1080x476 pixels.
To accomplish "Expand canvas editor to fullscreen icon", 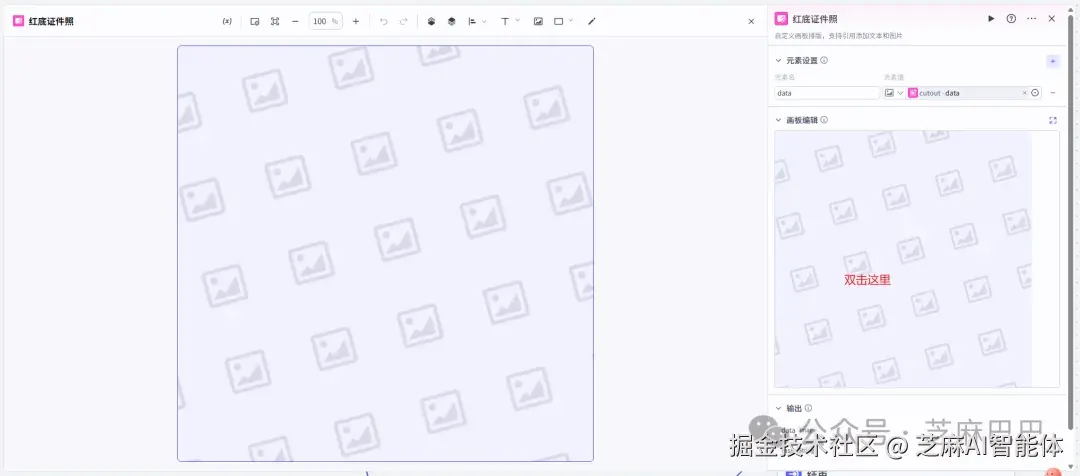I will (1052, 120).
